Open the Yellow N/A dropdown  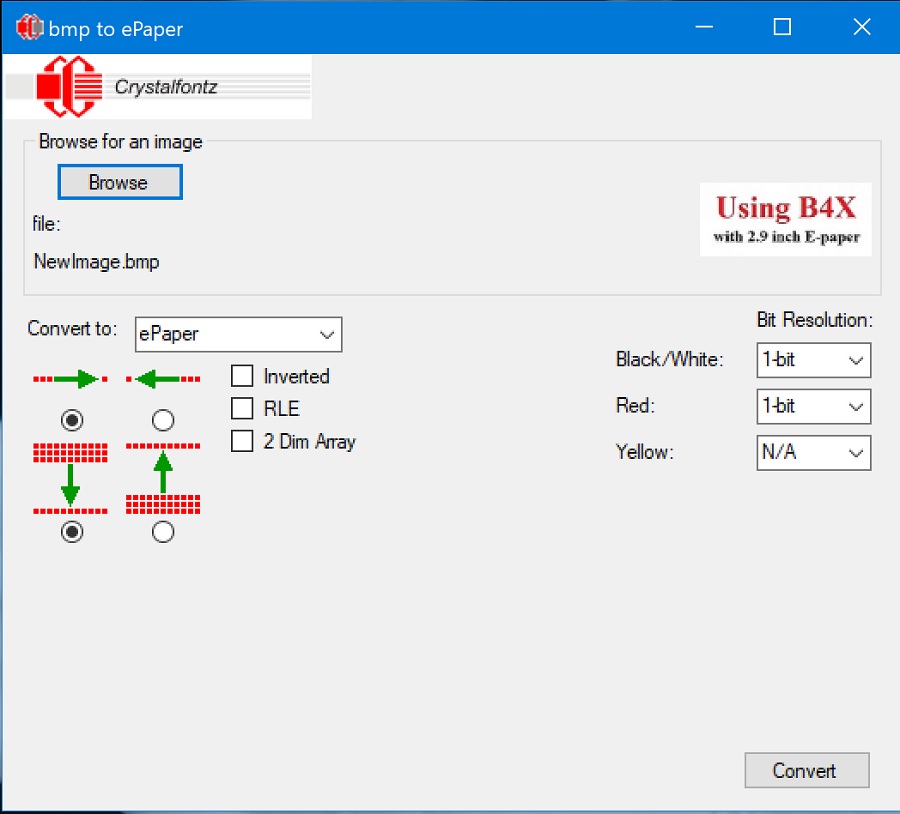(x=813, y=453)
